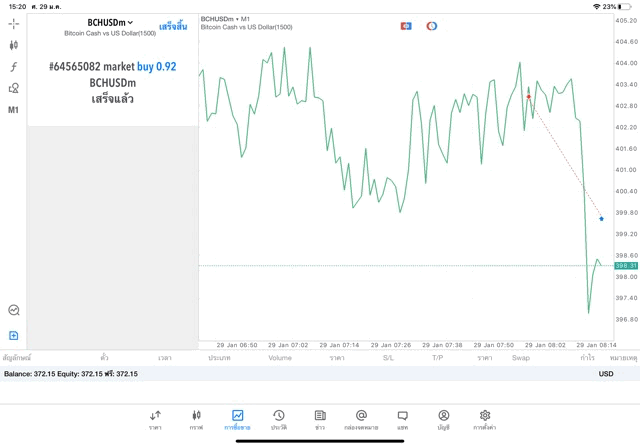
Task: Tap the 15:20 status bar clock
Action: (x=17, y=7)
